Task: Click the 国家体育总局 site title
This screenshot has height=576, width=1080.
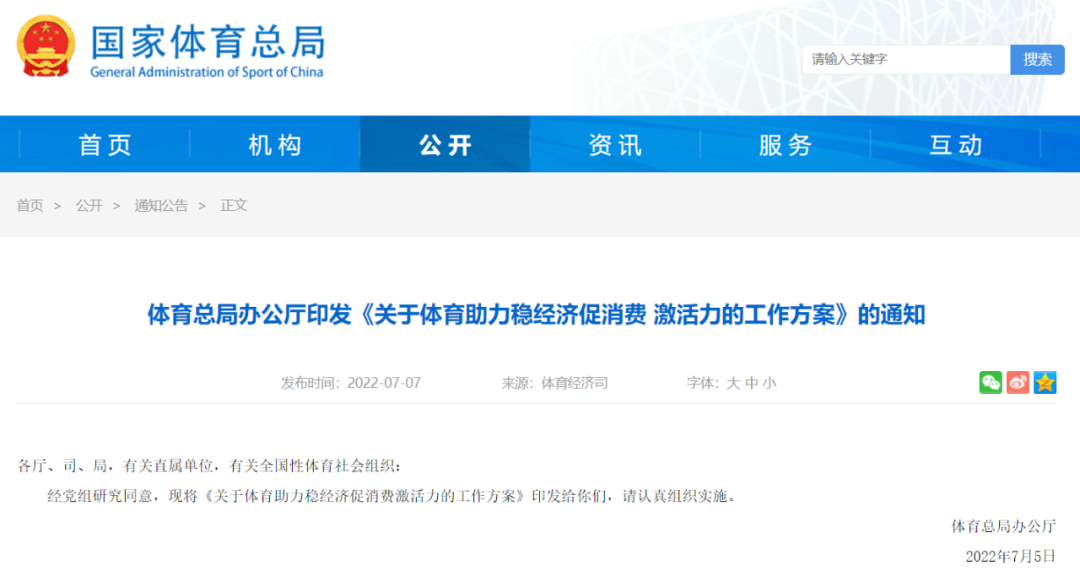Action: click(x=208, y=42)
